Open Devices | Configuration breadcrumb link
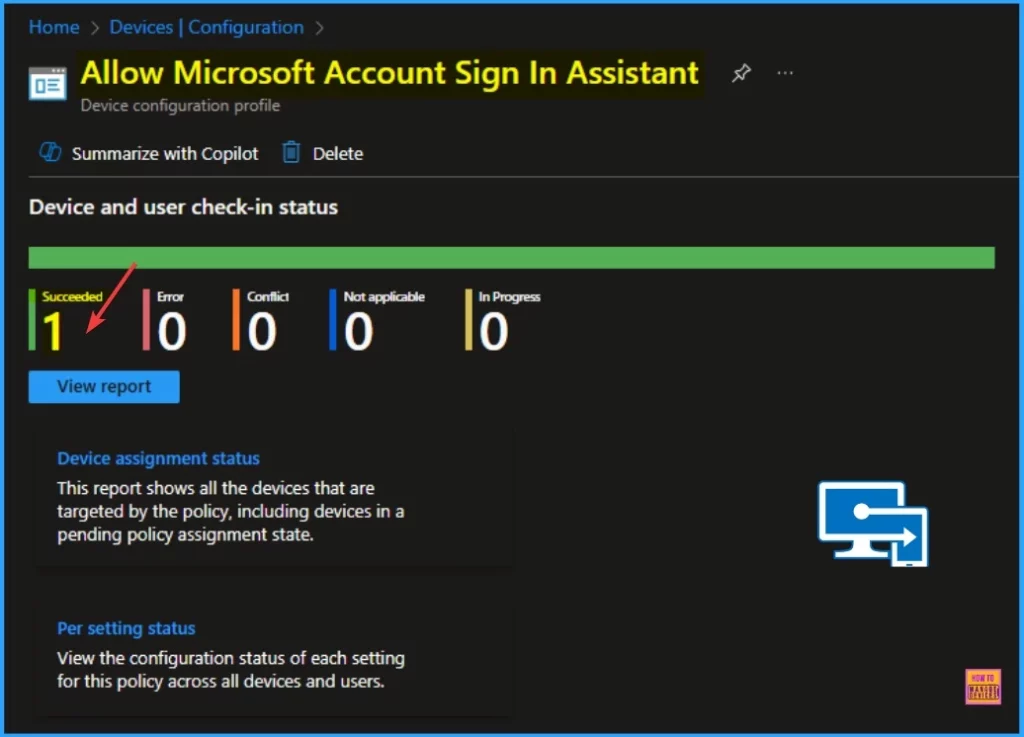The height and width of the screenshot is (737, 1024). tap(206, 27)
